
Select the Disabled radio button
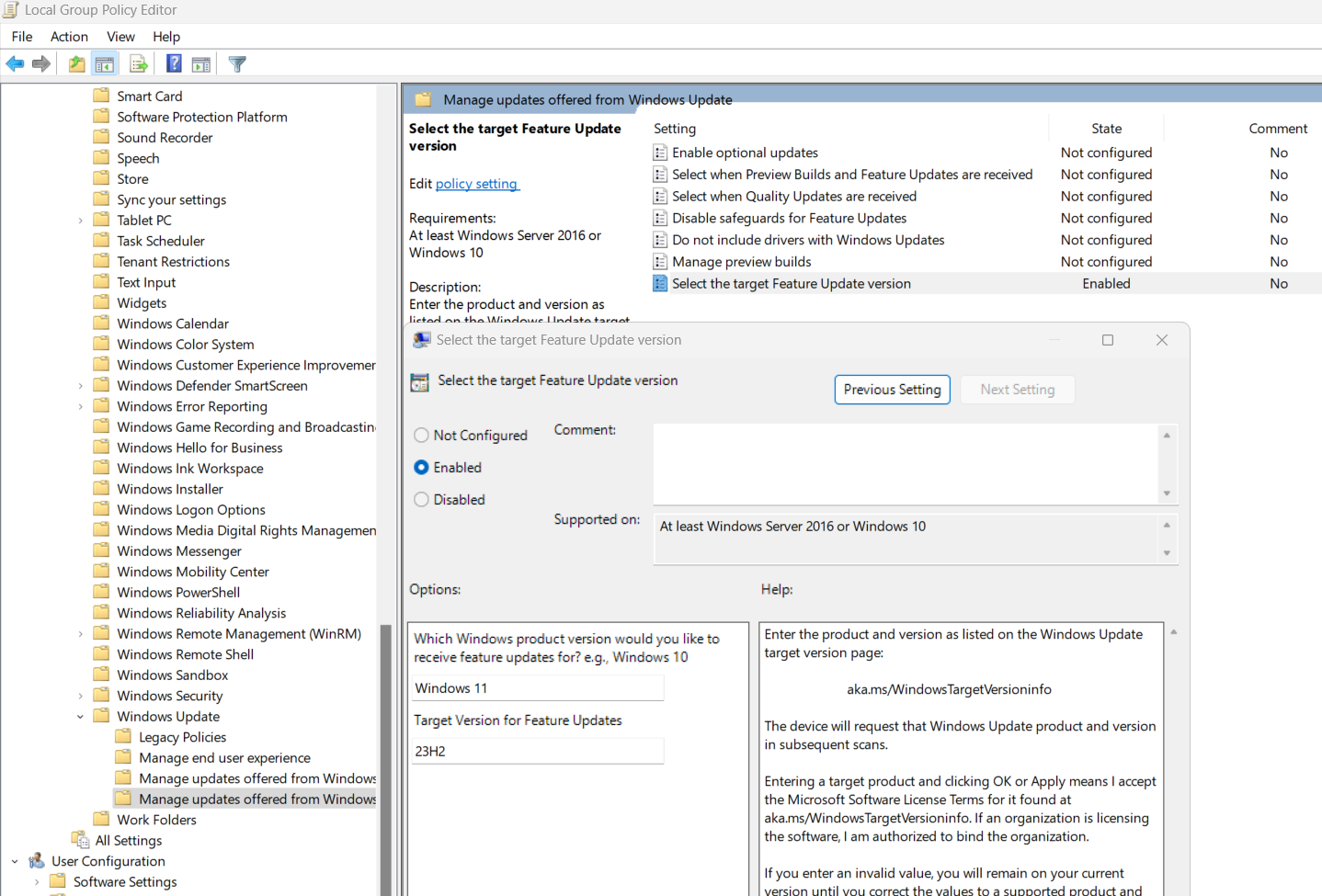click(422, 500)
